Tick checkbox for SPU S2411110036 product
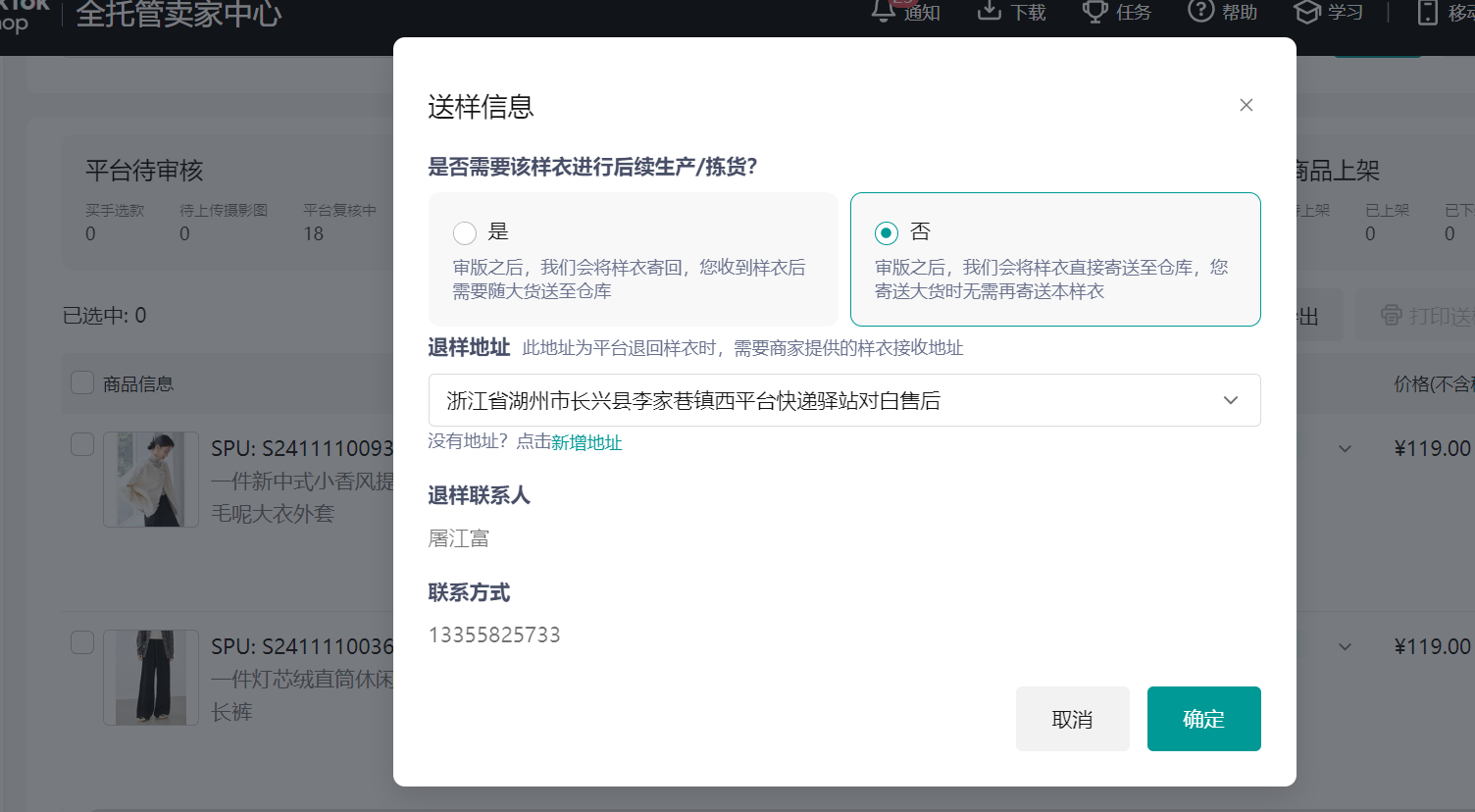1475x812 pixels. click(82, 642)
